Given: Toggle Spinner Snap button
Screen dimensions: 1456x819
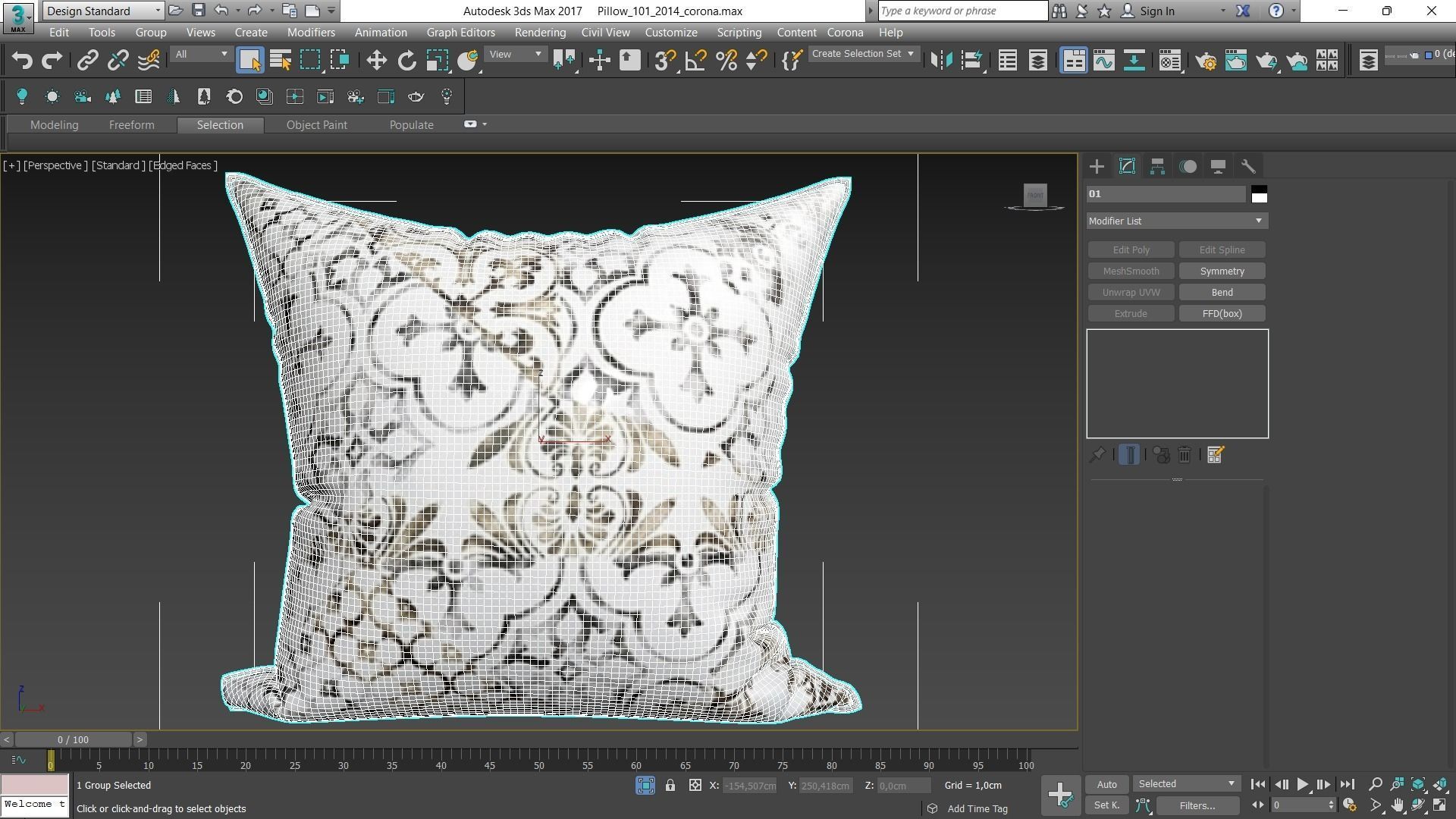Looking at the screenshot, I should (x=756, y=61).
